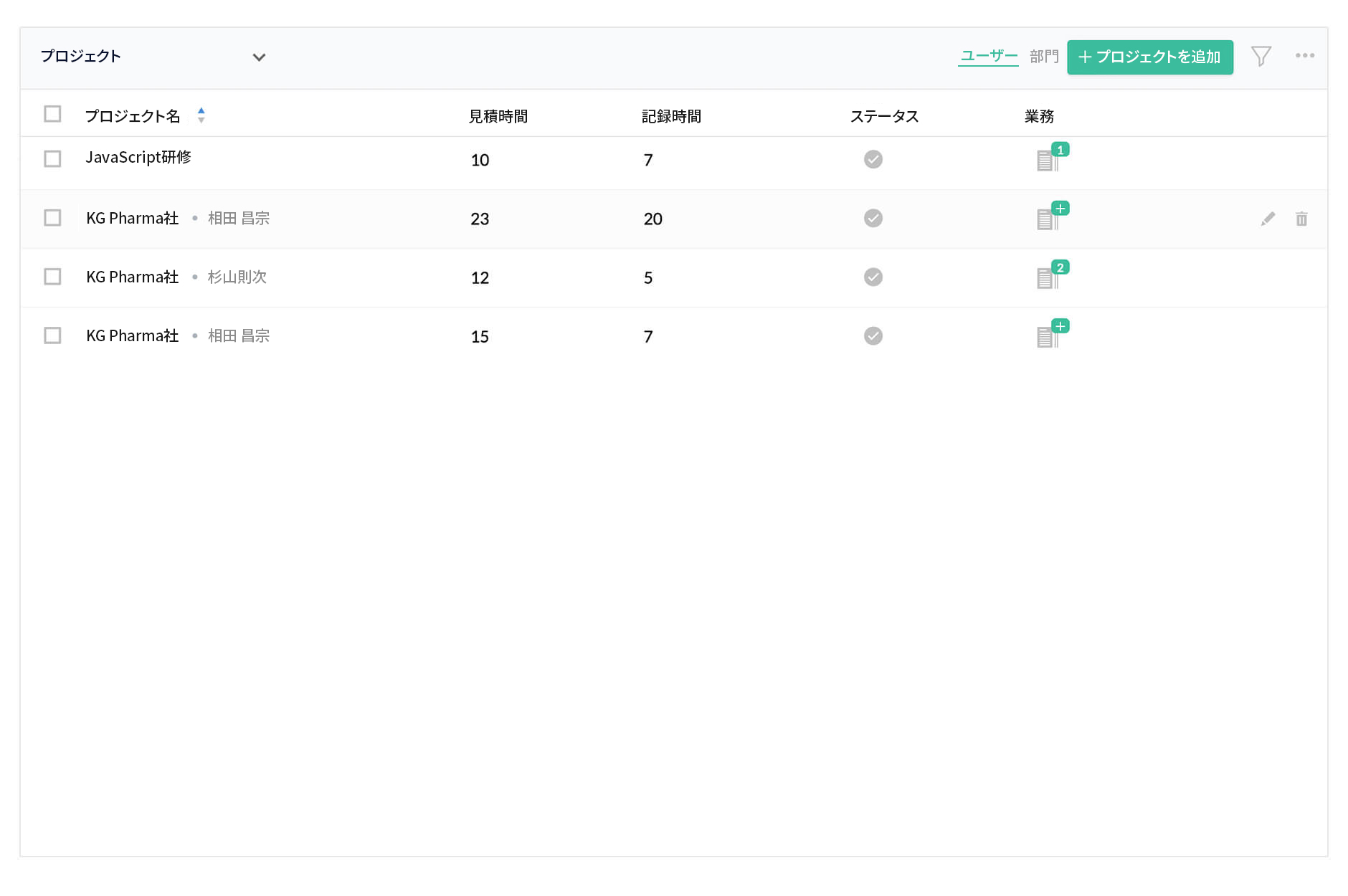Sort プロジェクト名 descending with the down arrow
Viewport: 1348px width, 896px height.
pyautogui.click(x=201, y=120)
